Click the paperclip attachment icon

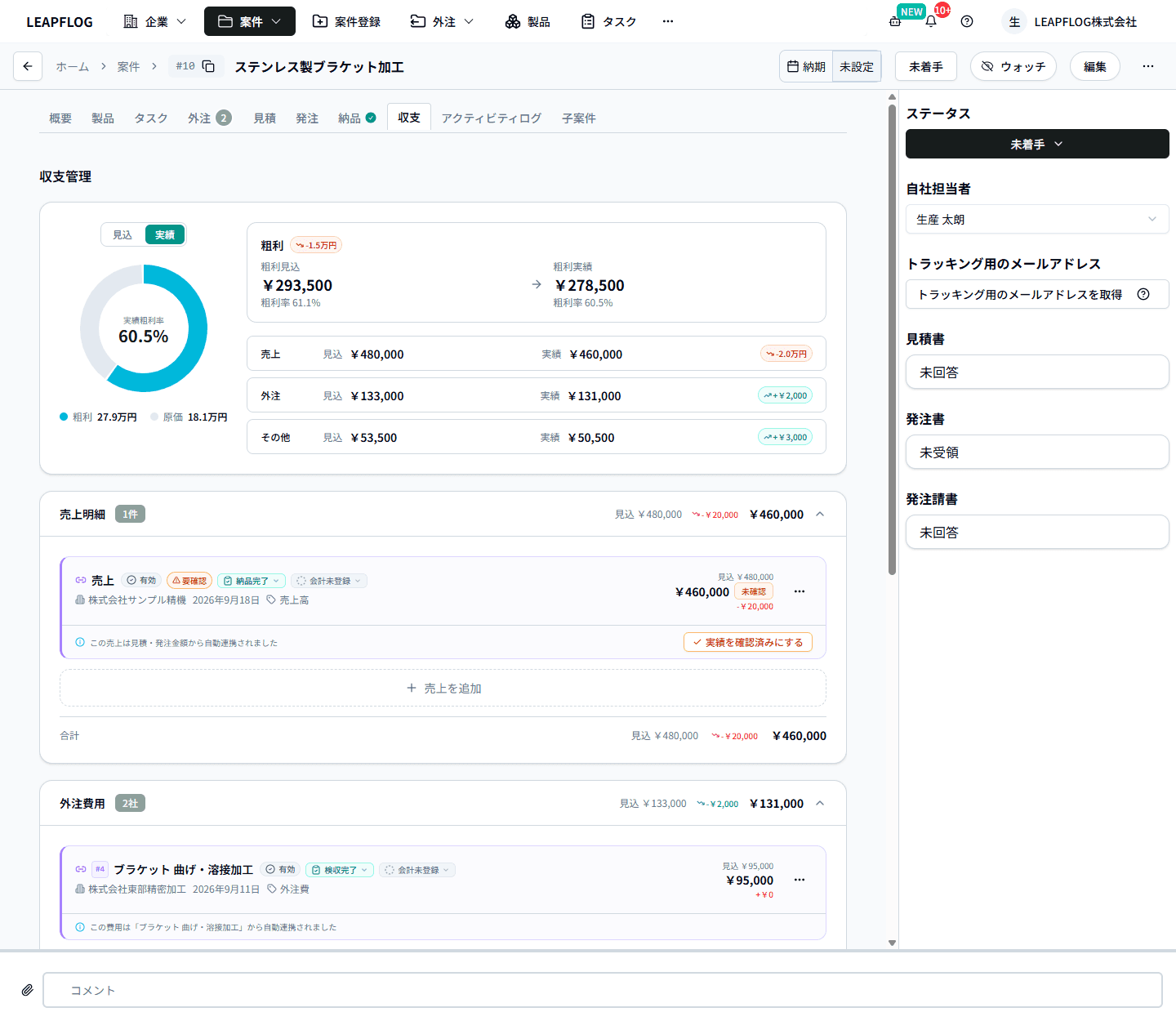27,990
